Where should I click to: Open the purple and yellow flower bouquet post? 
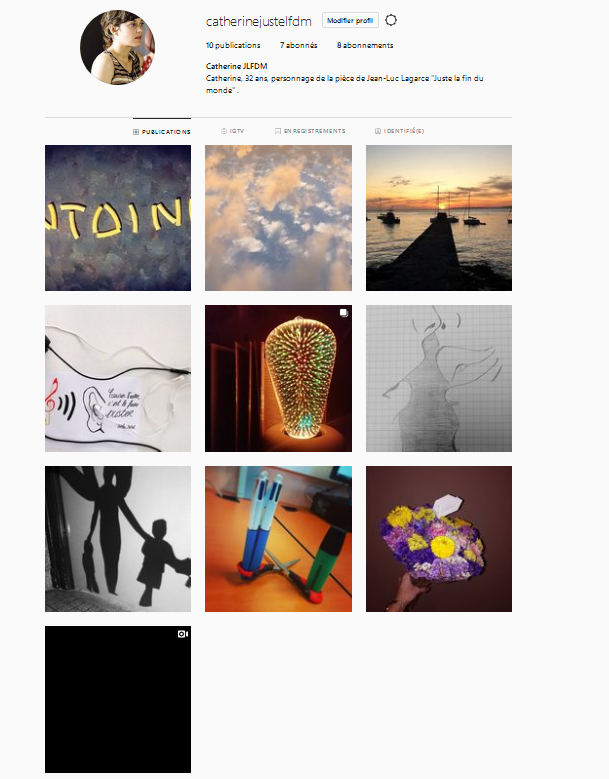point(439,539)
